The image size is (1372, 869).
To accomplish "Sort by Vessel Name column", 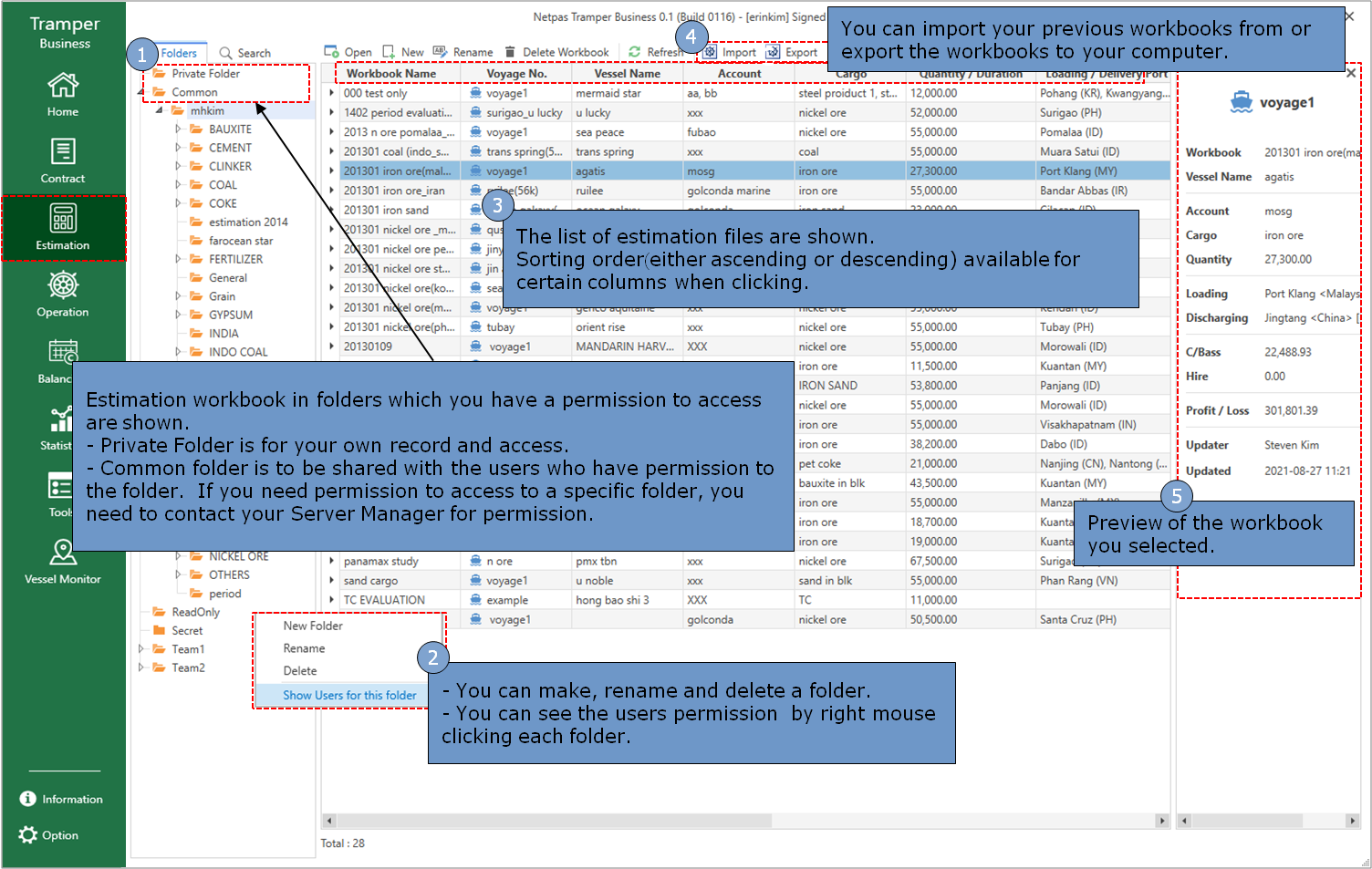I will click(627, 74).
